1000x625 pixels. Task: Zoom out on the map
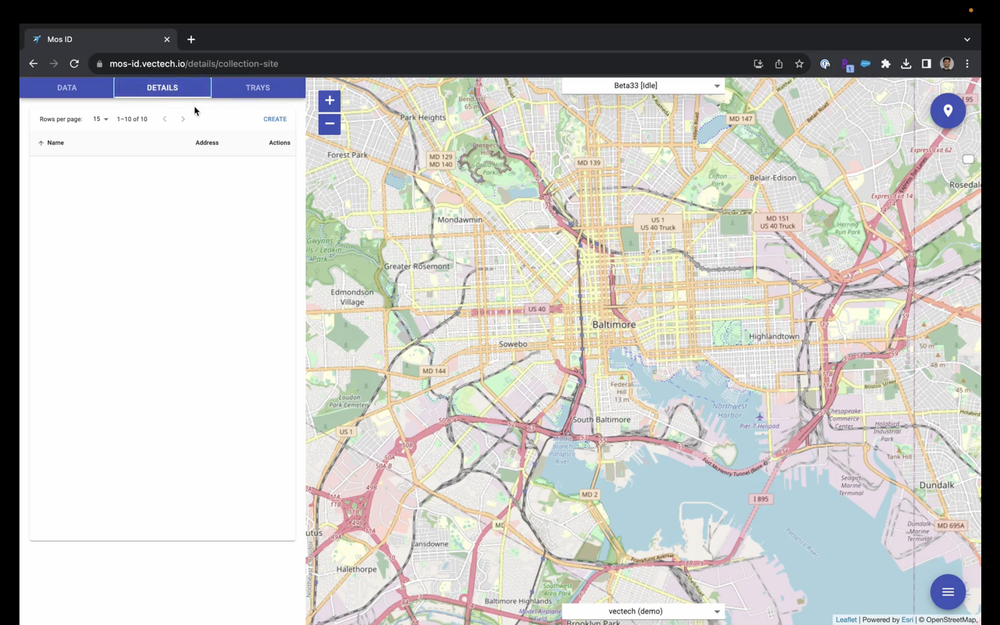329,123
